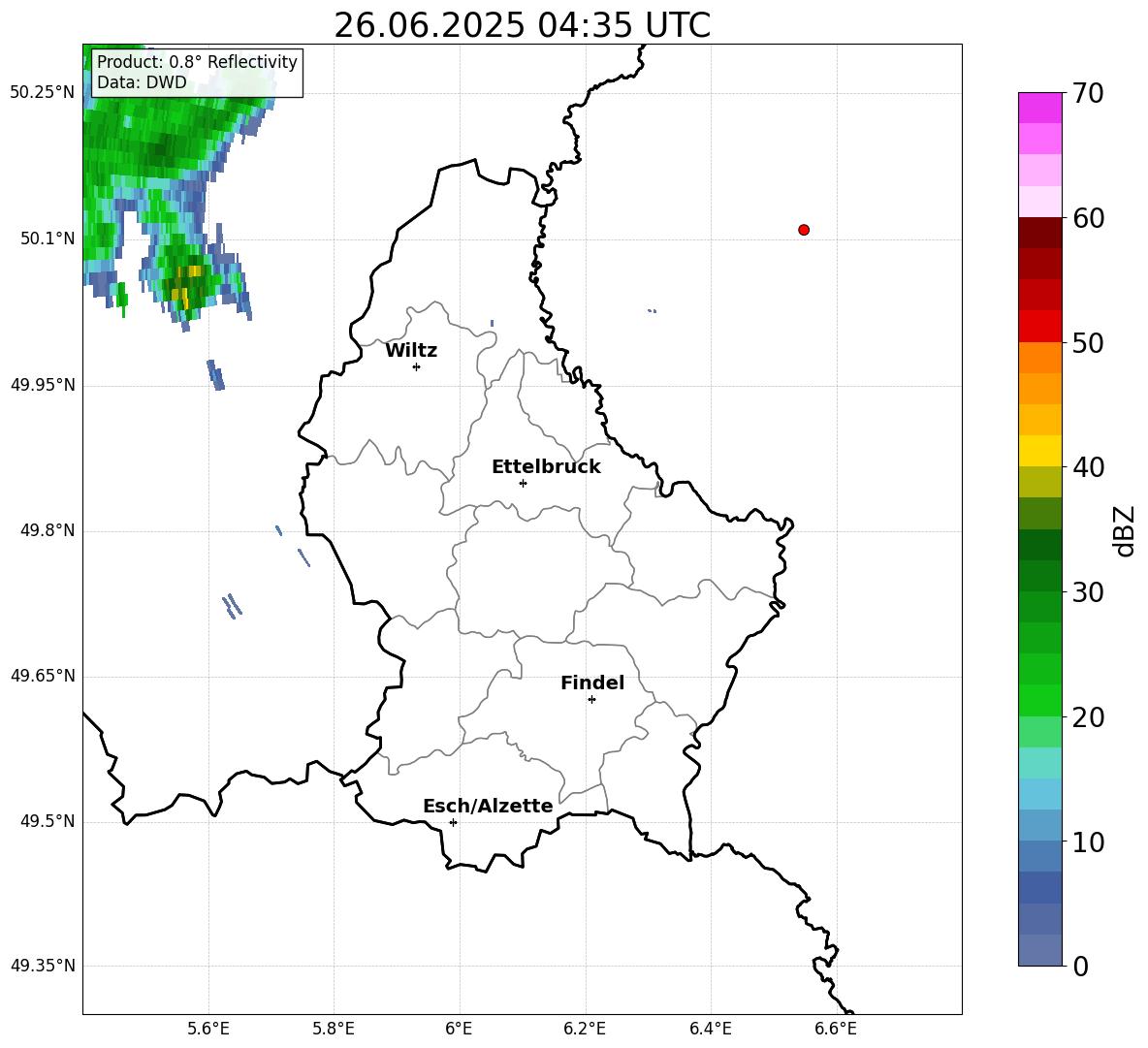Image resolution: width=1148 pixels, height=1048 pixels.
Task: Pick the magenta swatch near 70 dBZ
Action: click(x=1039, y=108)
